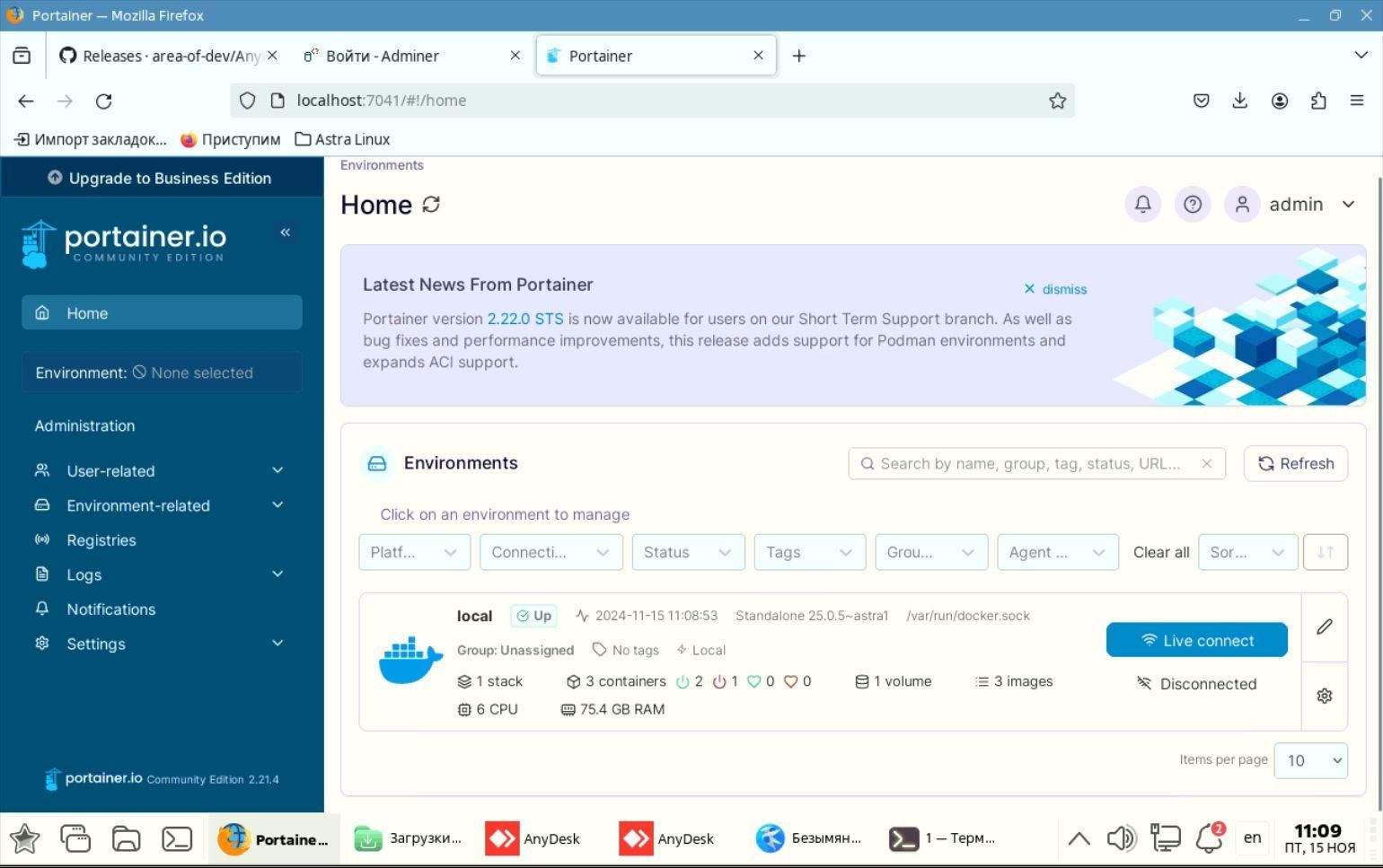Click the notifications bell icon in header
Image resolution: width=1383 pixels, height=868 pixels.
[1142, 205]
